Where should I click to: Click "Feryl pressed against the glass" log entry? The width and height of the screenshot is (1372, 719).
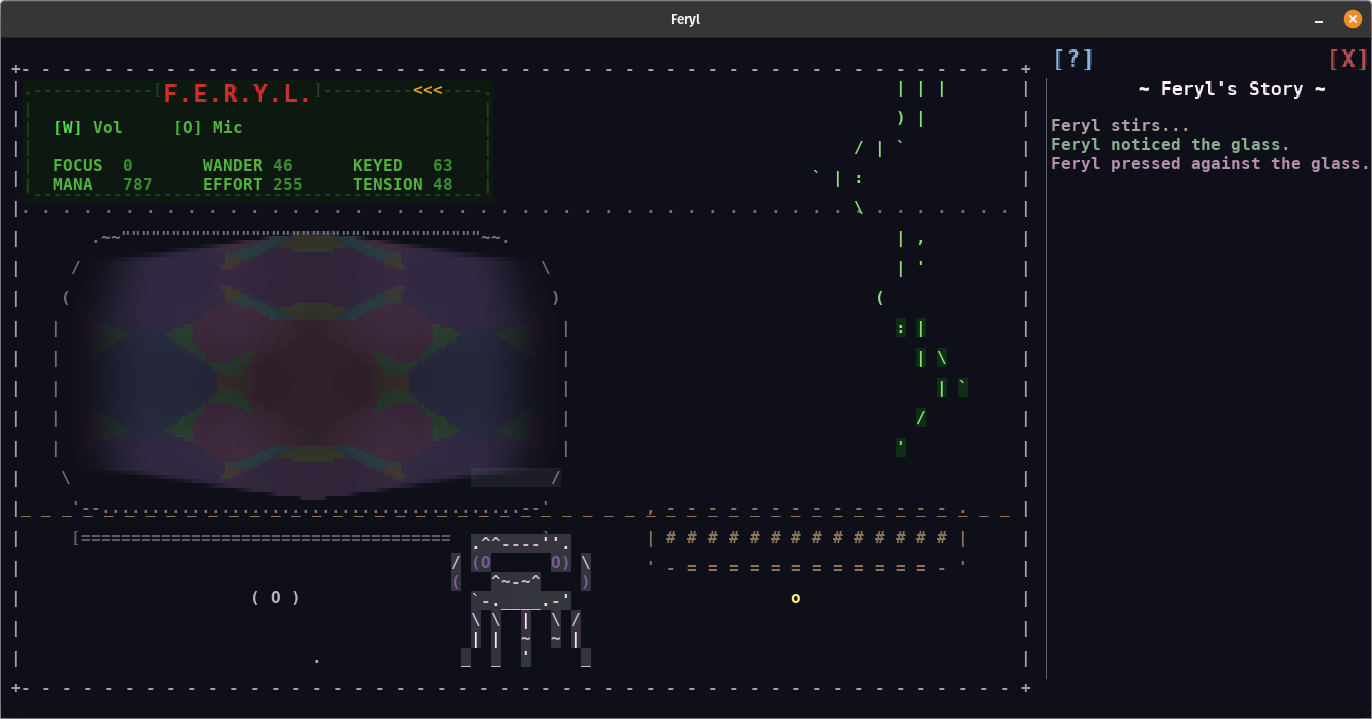(x=1209, y=164)
